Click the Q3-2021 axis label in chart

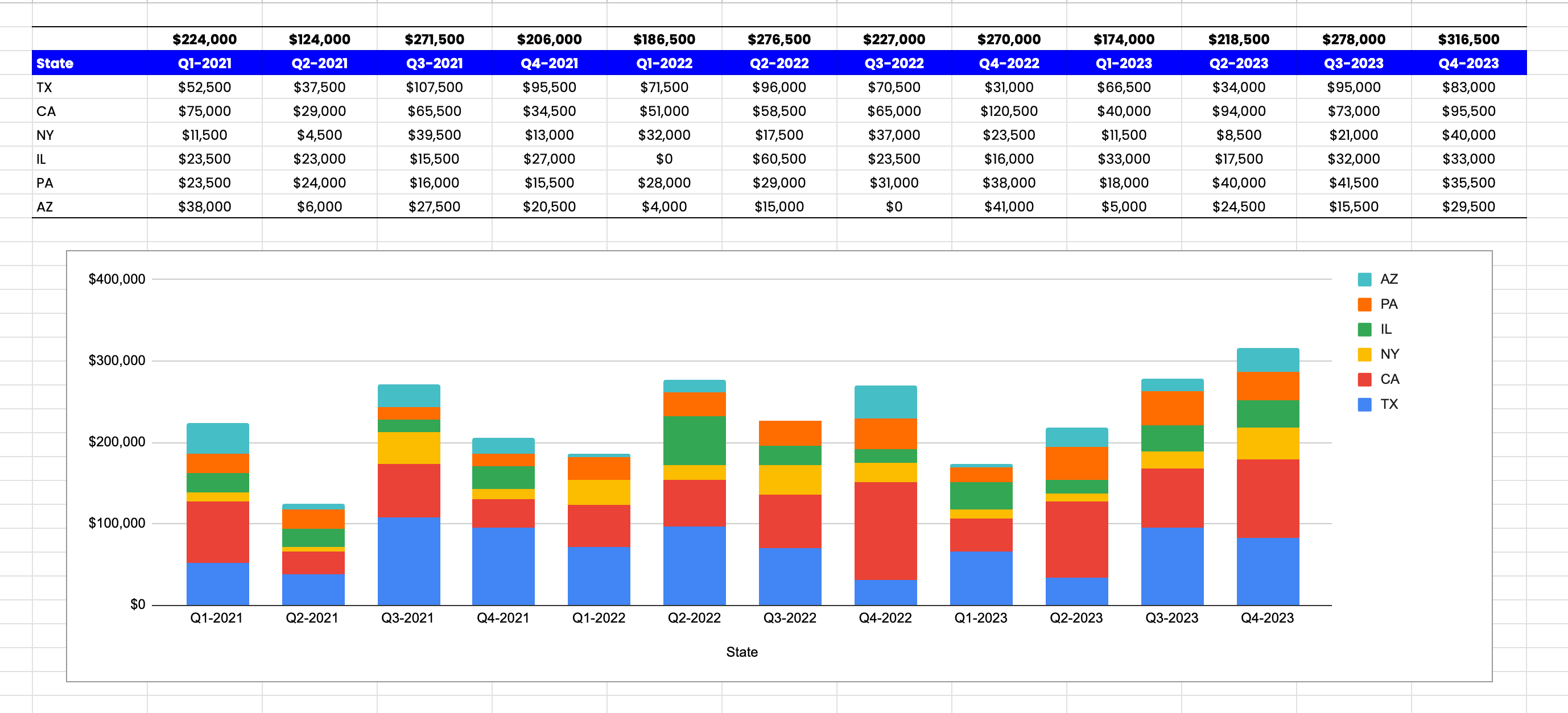pyautogui.click(x=407, y=617)
